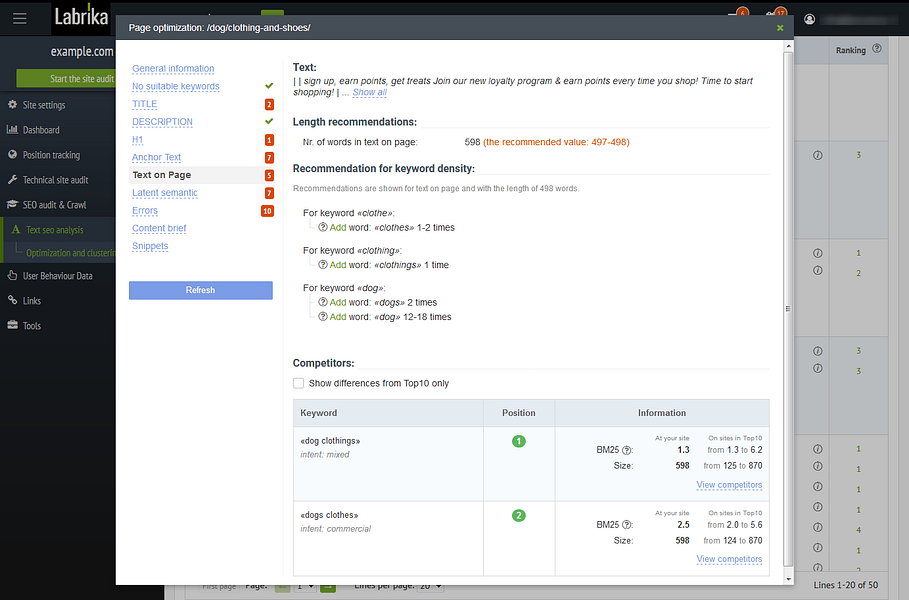Click the Information column header

pos(662,413)
